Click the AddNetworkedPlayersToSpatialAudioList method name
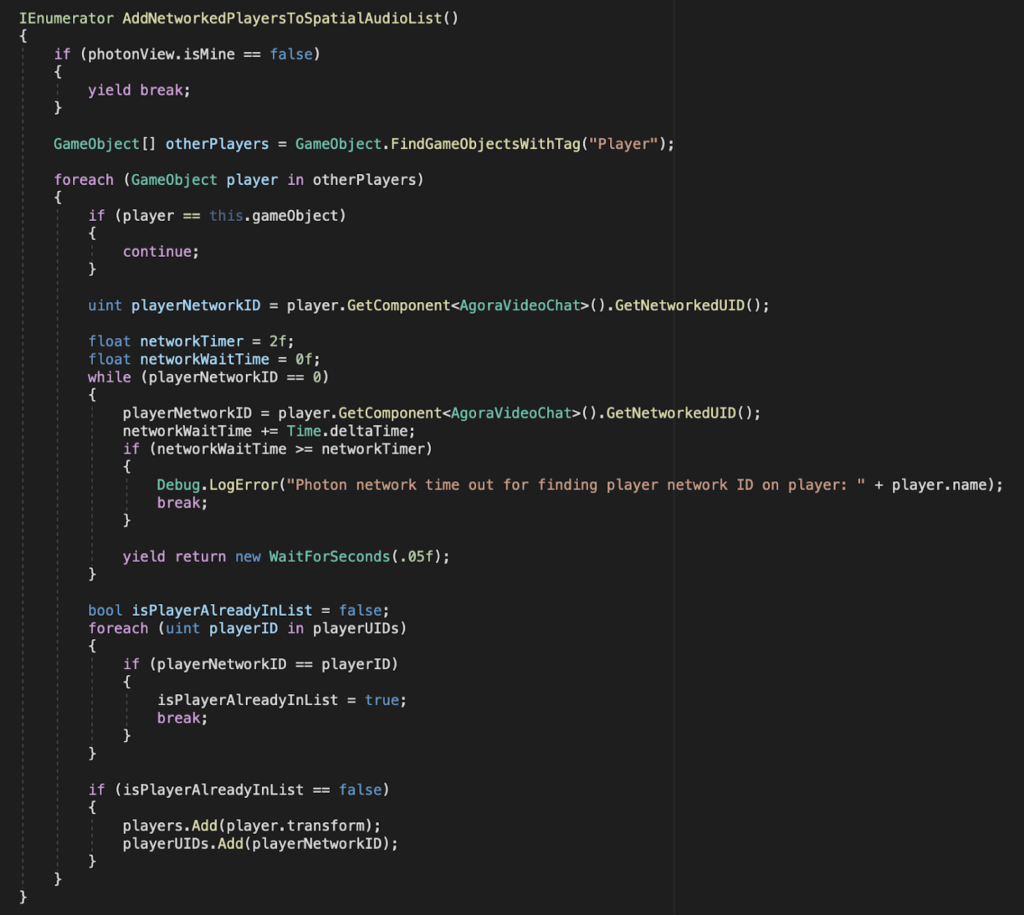The height and width of the screenshot is (915, 1024). [282, 18]
